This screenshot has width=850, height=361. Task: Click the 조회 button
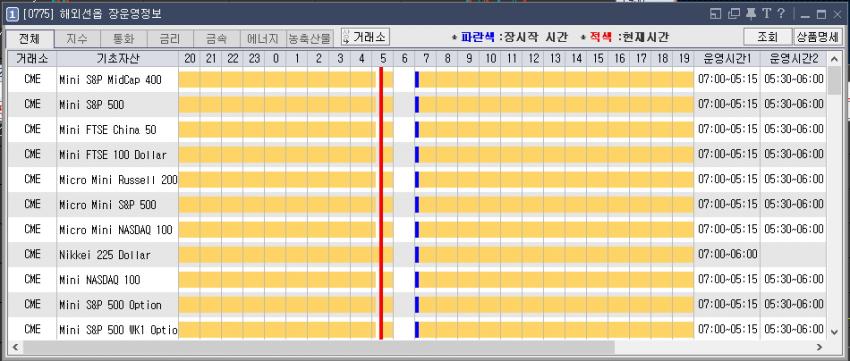click(x=767, y=37)
